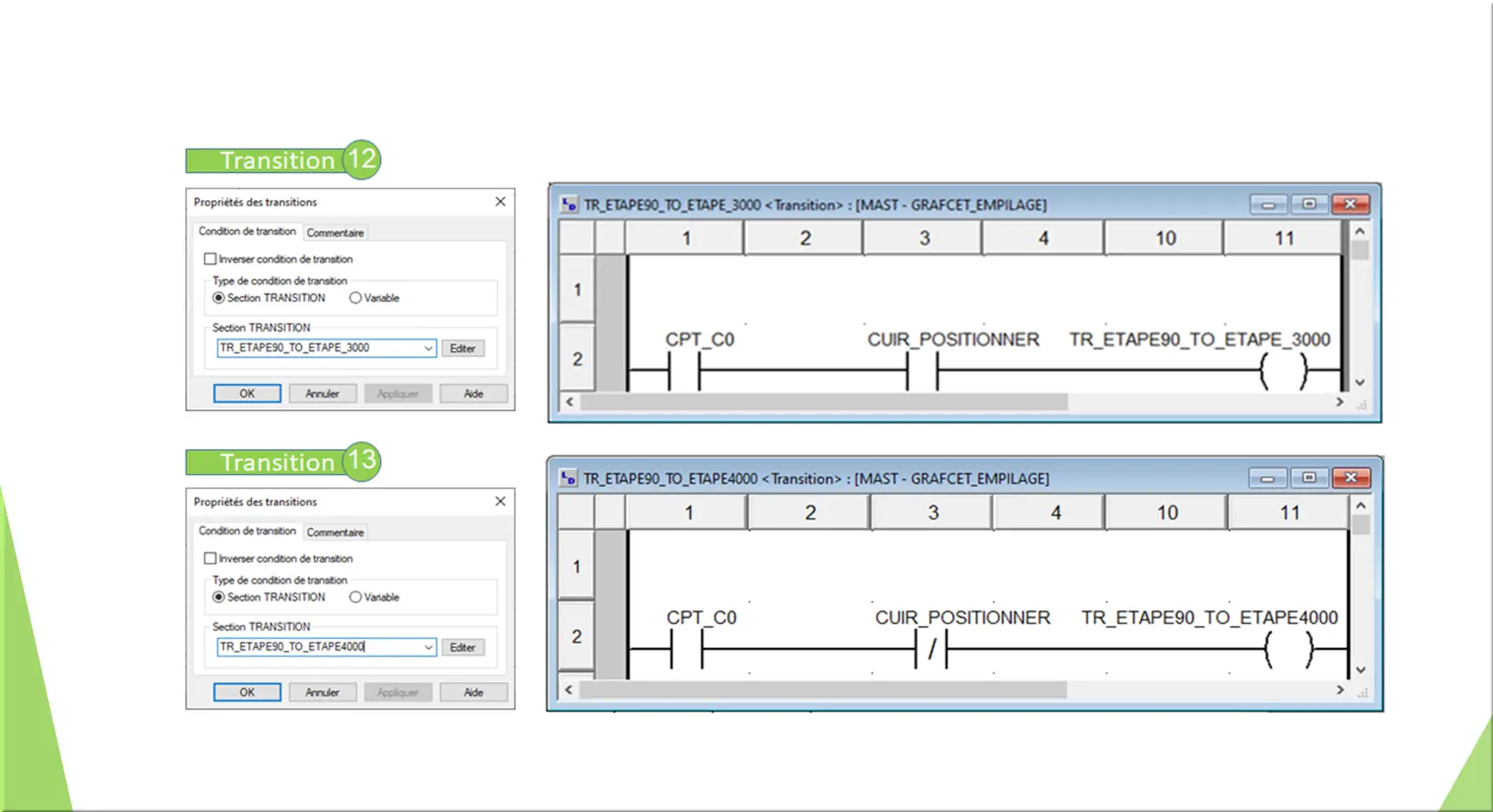Select CUIR_POSITIONNER negated contact in ETAPE4000 ladder

(931, 650)
